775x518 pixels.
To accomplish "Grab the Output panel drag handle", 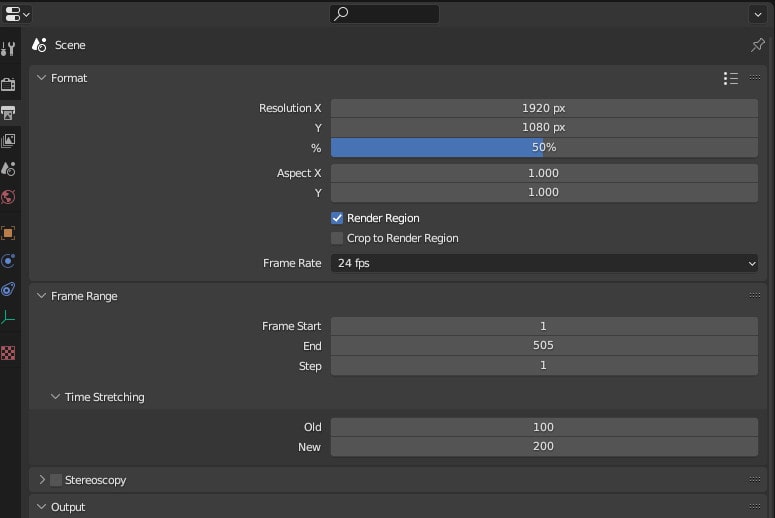I will pyautogui.click(x=754, y=507).
